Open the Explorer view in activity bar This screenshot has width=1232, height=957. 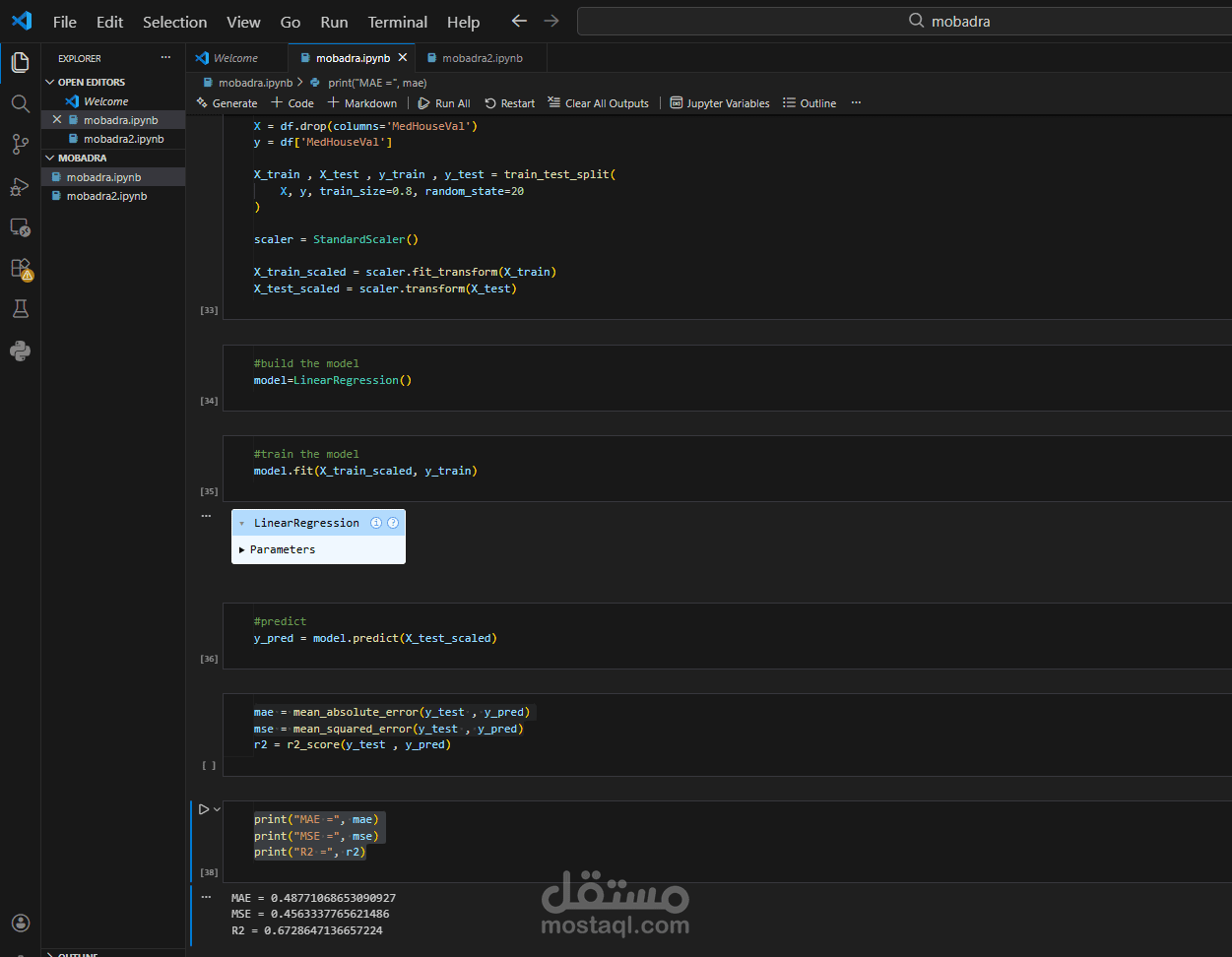coord(20,63)
